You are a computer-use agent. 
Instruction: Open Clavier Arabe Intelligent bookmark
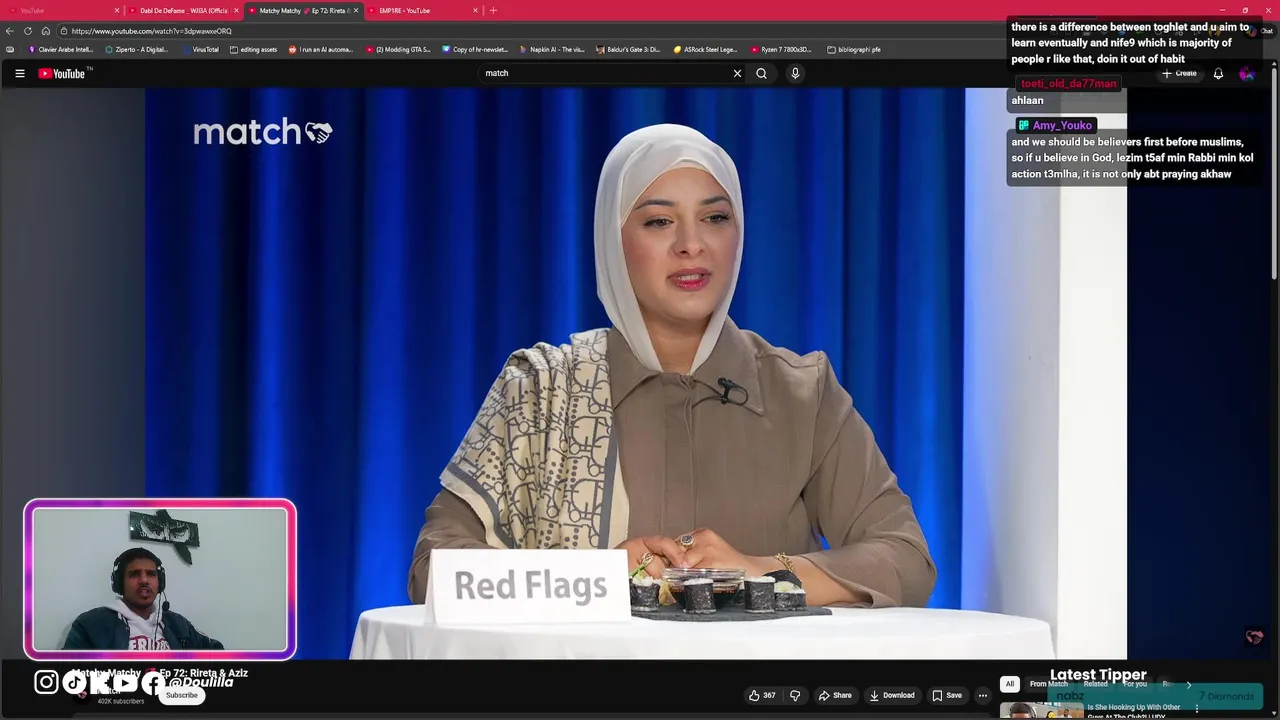coord(61,49)
